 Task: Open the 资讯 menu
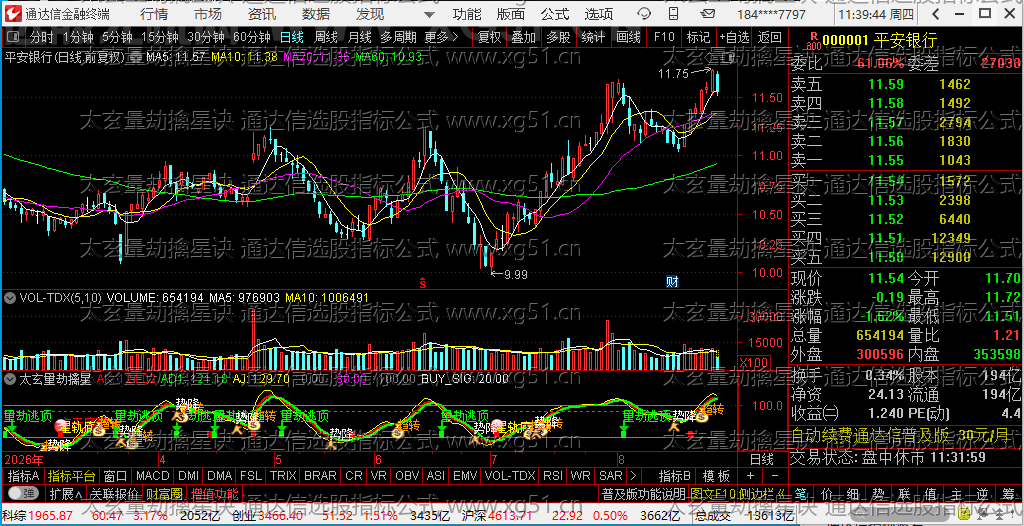pyautogui.click(x=262, y=14)
